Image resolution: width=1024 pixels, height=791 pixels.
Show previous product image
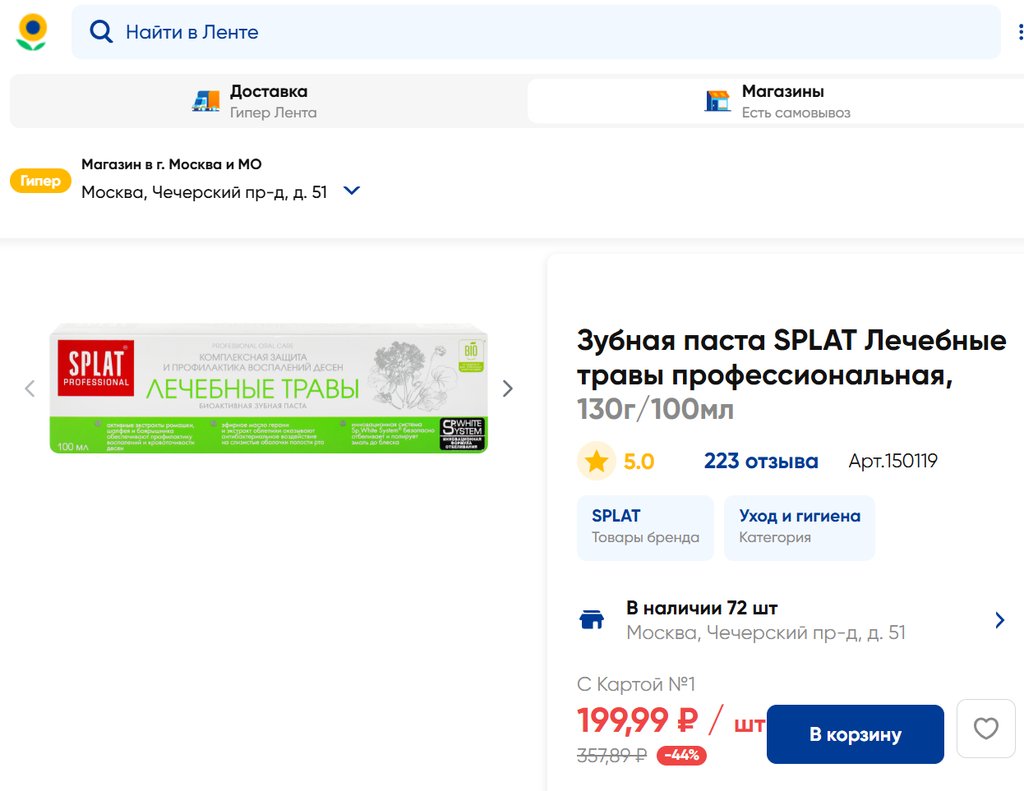coord(30,388)
